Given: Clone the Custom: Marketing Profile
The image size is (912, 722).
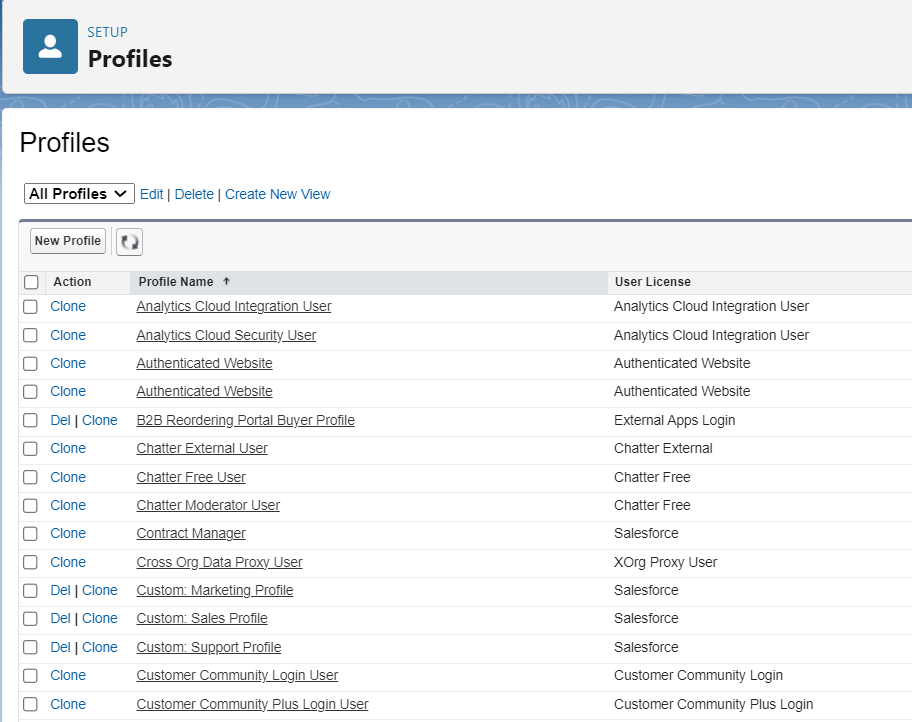Looking at the screenshot, I should 99,590.
